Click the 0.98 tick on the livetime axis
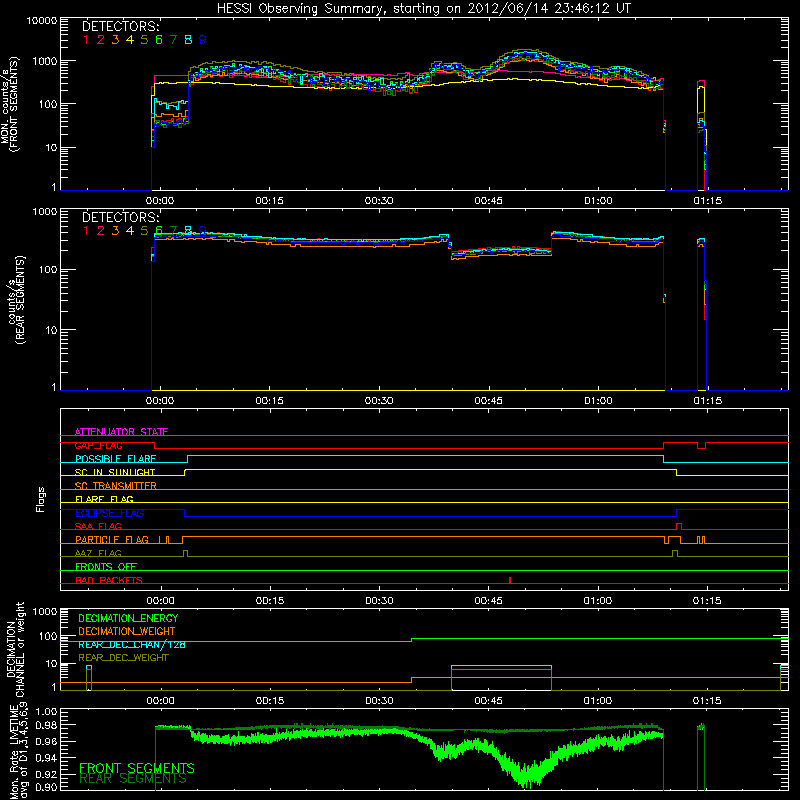 click(x=46, y=725)
